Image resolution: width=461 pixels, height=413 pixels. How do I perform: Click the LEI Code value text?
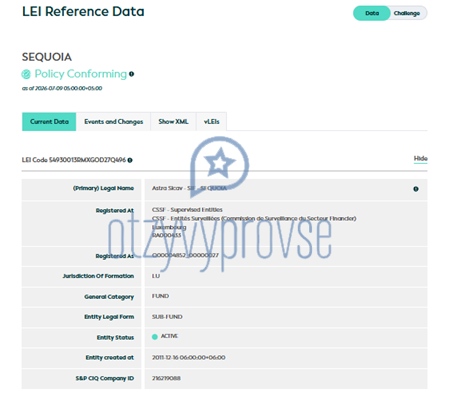point(87,160)
